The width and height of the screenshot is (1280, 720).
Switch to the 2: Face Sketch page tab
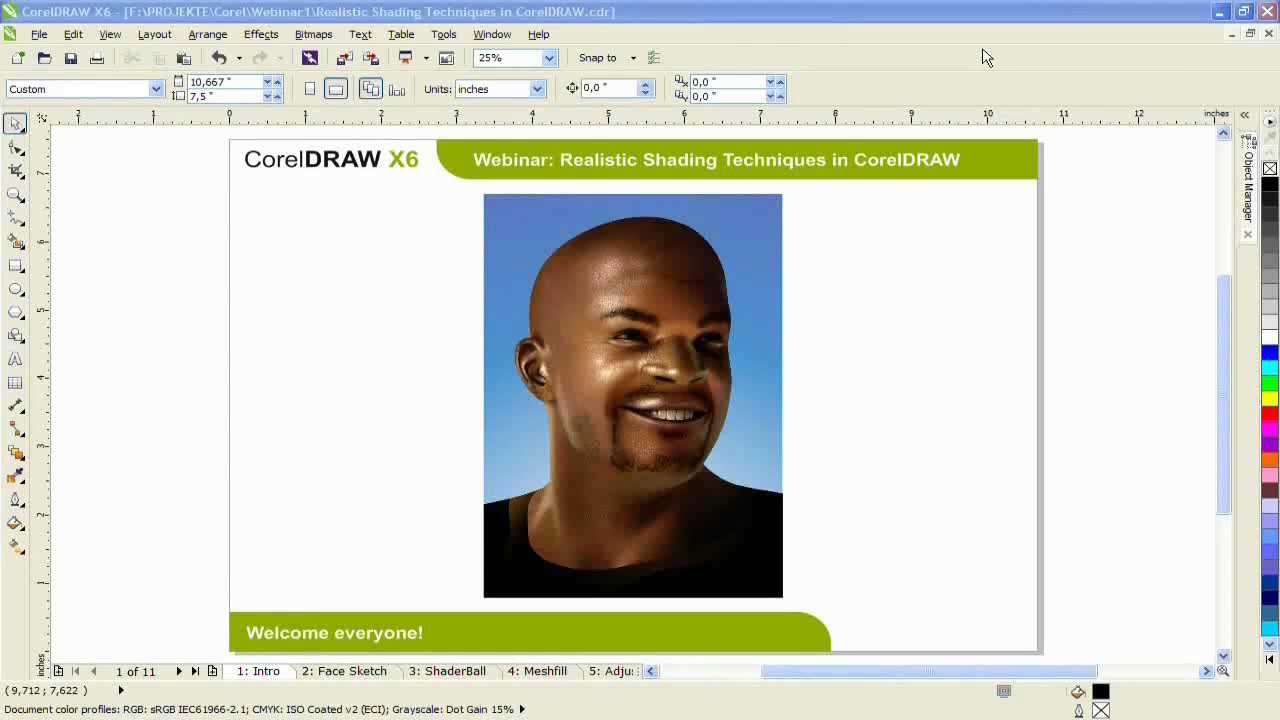pyautogui.click(x=344, y=671)
